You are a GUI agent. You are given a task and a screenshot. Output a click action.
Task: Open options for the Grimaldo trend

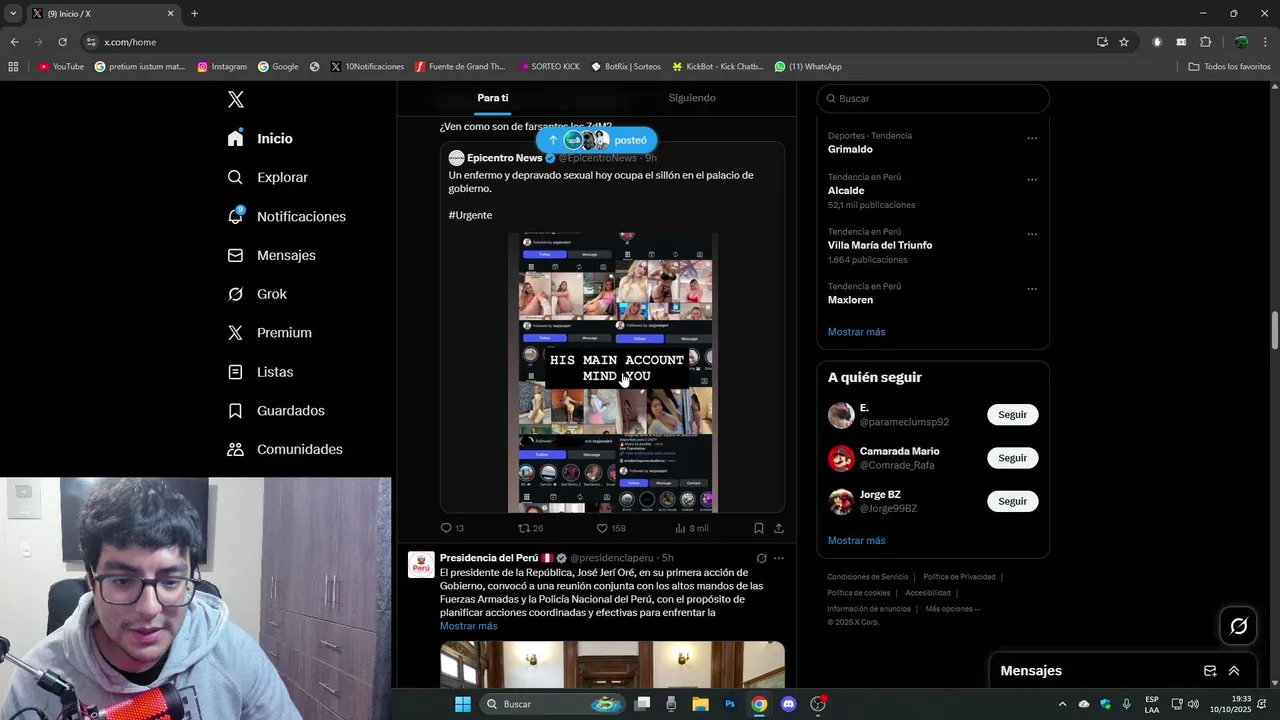[x=1032, y=139]
